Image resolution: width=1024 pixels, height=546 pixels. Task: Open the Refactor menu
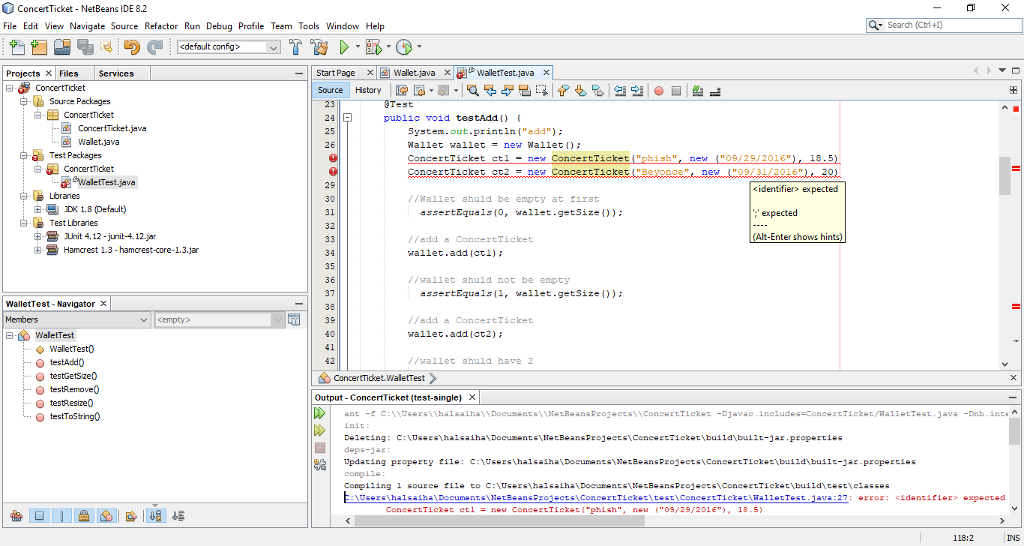coord(161,26)
